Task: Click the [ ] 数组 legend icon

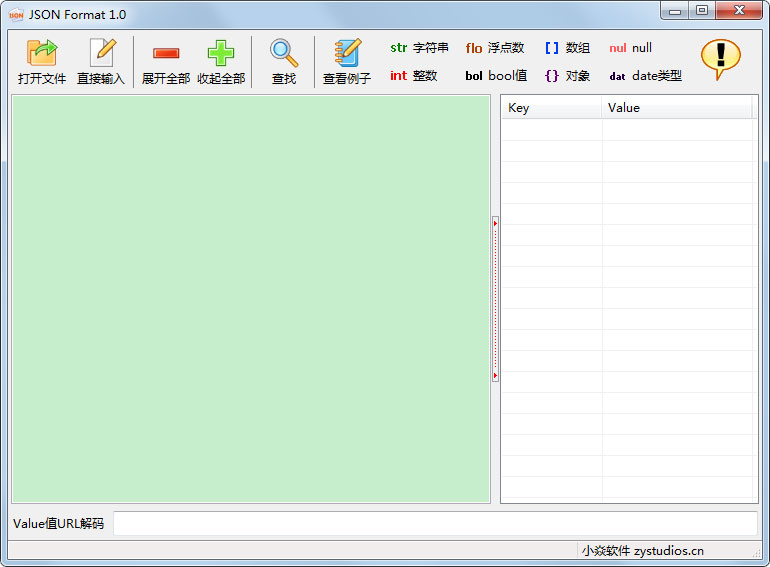Action: (552, 48)
